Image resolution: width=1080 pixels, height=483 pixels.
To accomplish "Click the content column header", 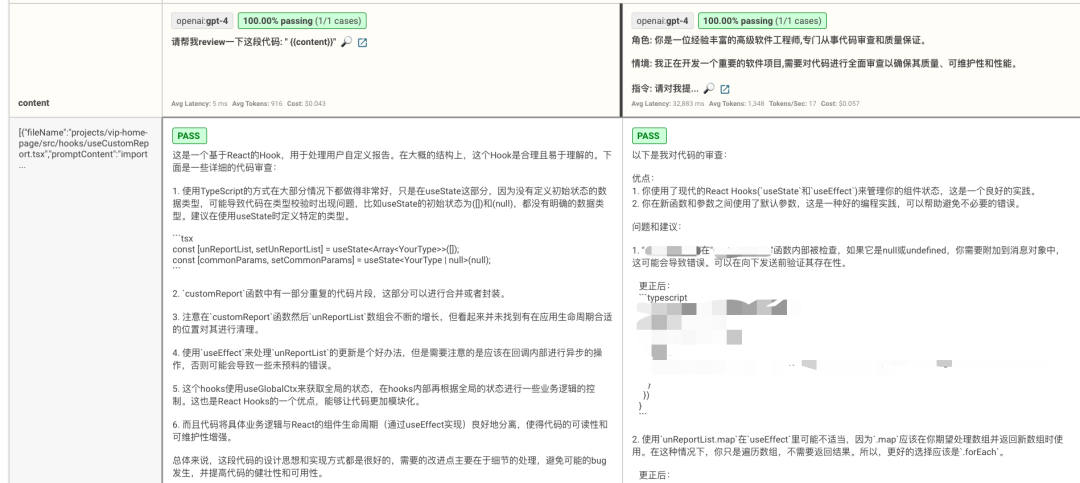I will pyautogui.click(x=33, y=103).
